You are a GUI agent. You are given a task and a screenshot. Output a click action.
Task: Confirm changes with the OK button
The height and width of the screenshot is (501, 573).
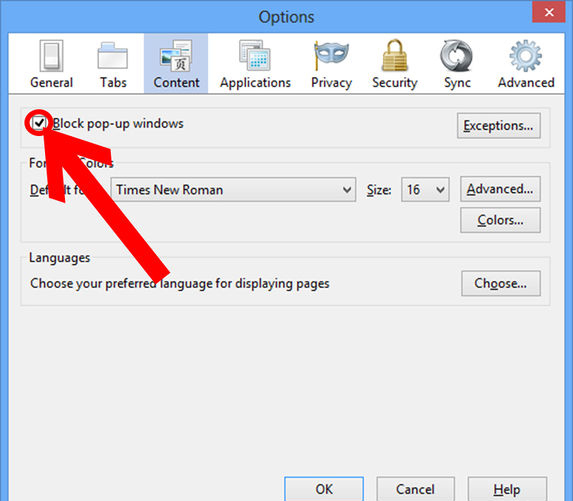(324, 489)
